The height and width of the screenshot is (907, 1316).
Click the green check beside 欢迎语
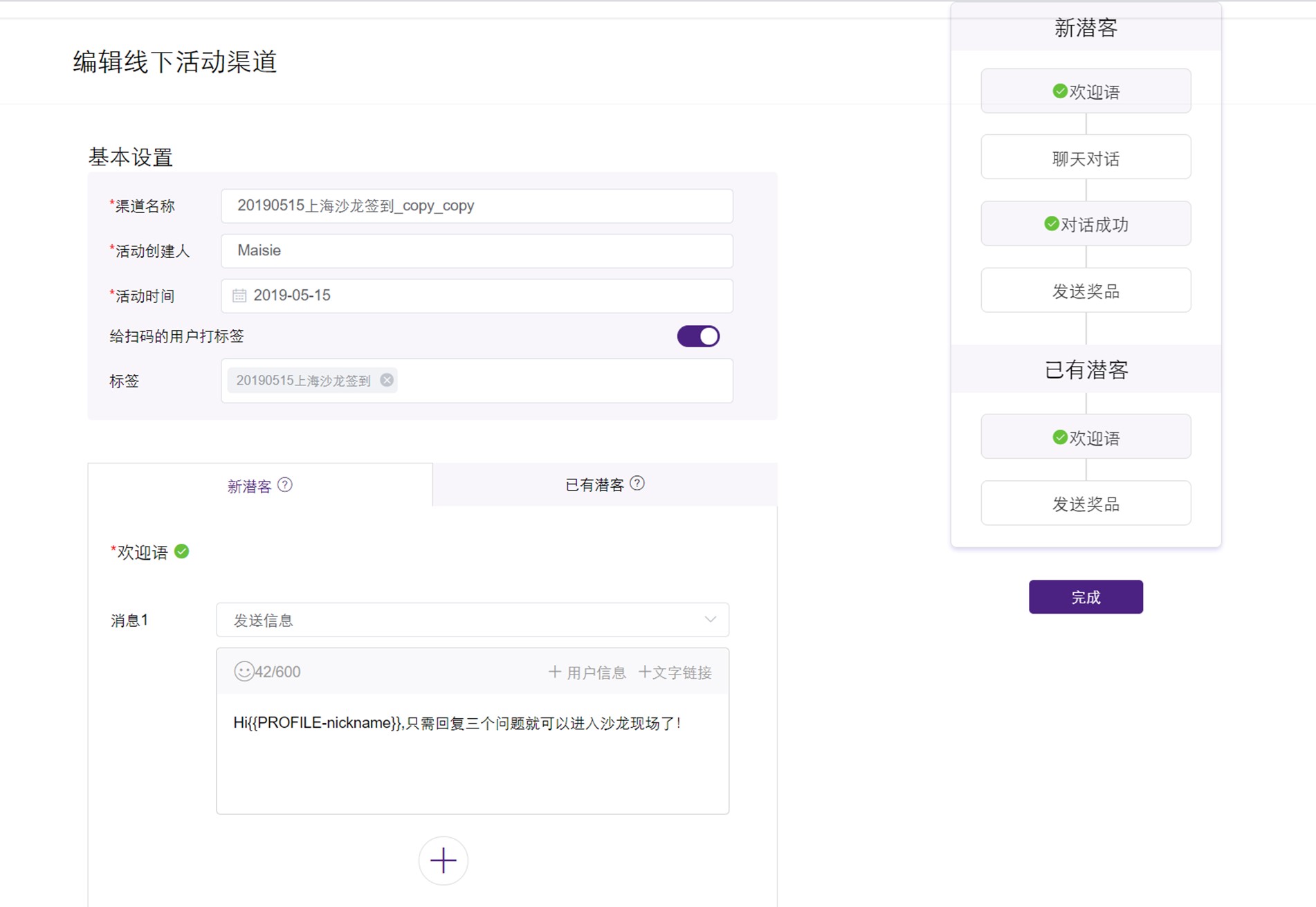pyautogui.click(x=182, y=551)
